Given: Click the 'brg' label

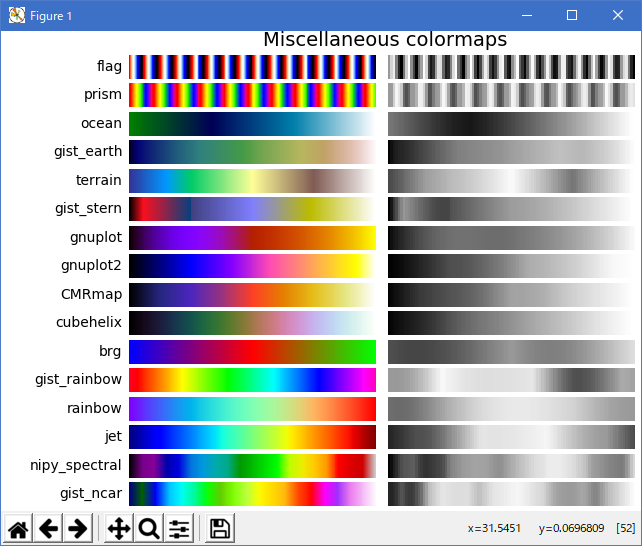Looking at the screenshot, I should click(110, 351).
